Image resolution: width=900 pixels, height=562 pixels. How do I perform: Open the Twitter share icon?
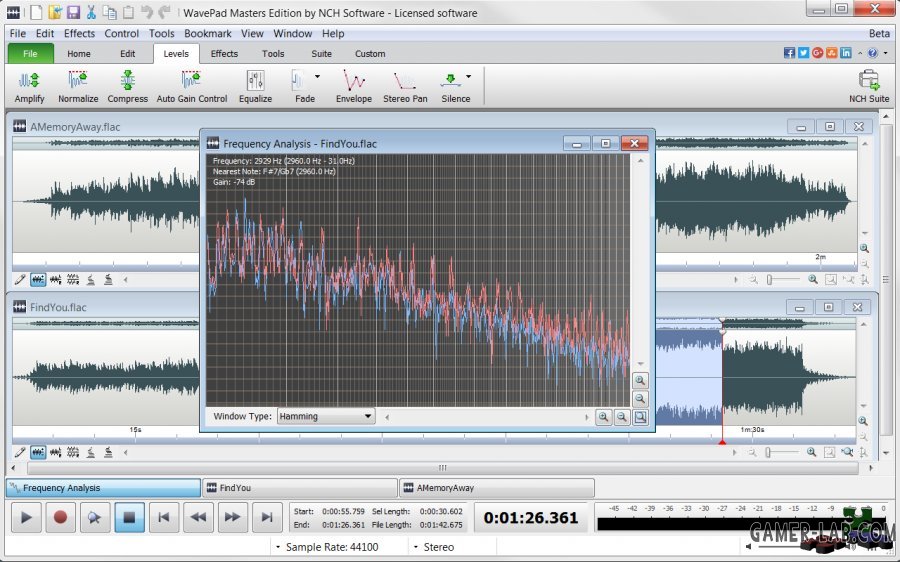[x=803, y=53]
